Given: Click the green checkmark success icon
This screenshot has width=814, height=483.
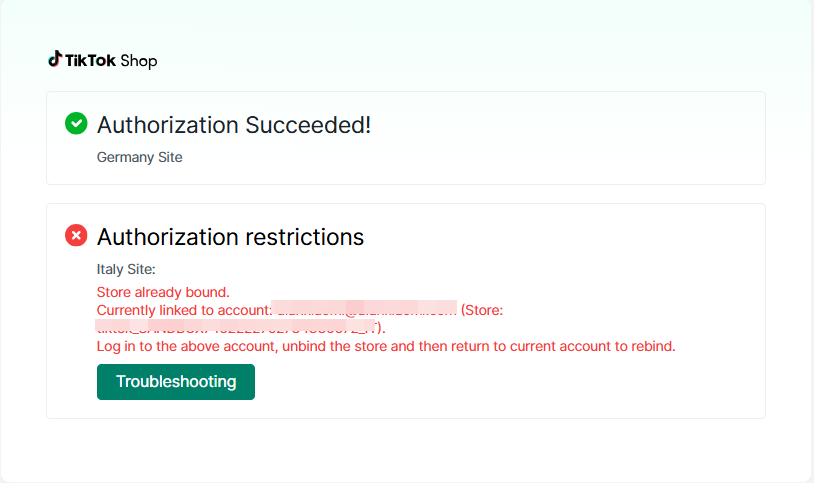Looking at the screenshot, I should 76,123.
